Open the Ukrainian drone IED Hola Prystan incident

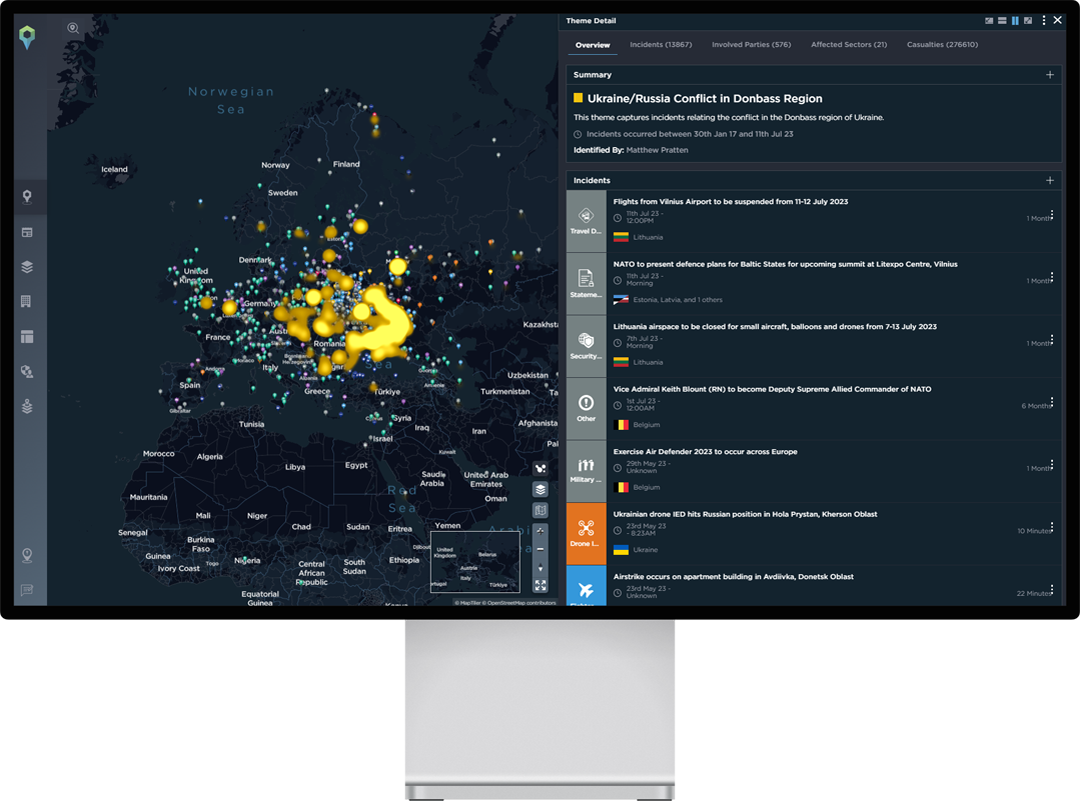813,534
